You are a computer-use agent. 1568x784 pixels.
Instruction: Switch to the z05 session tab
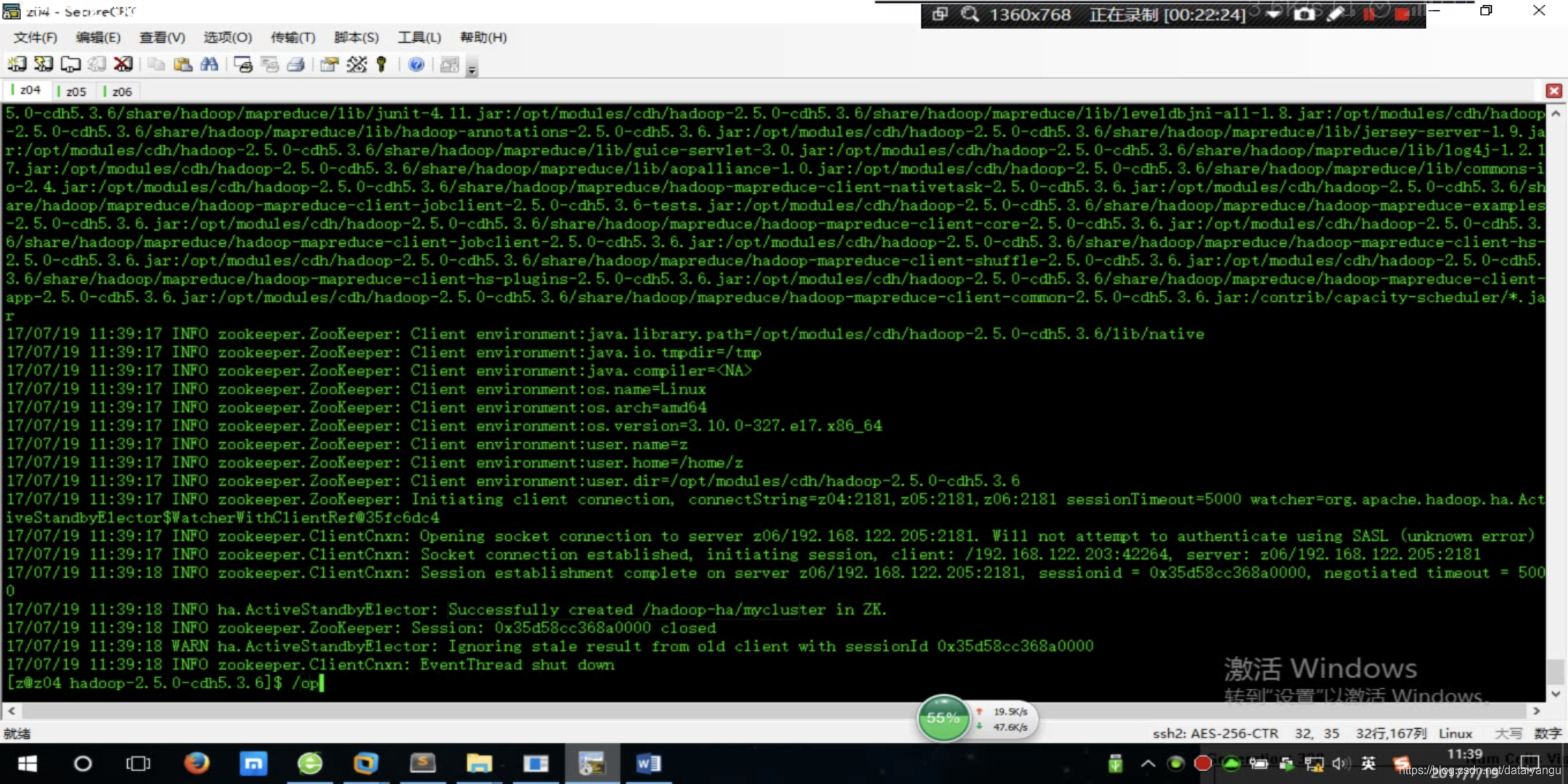(72, 91)
